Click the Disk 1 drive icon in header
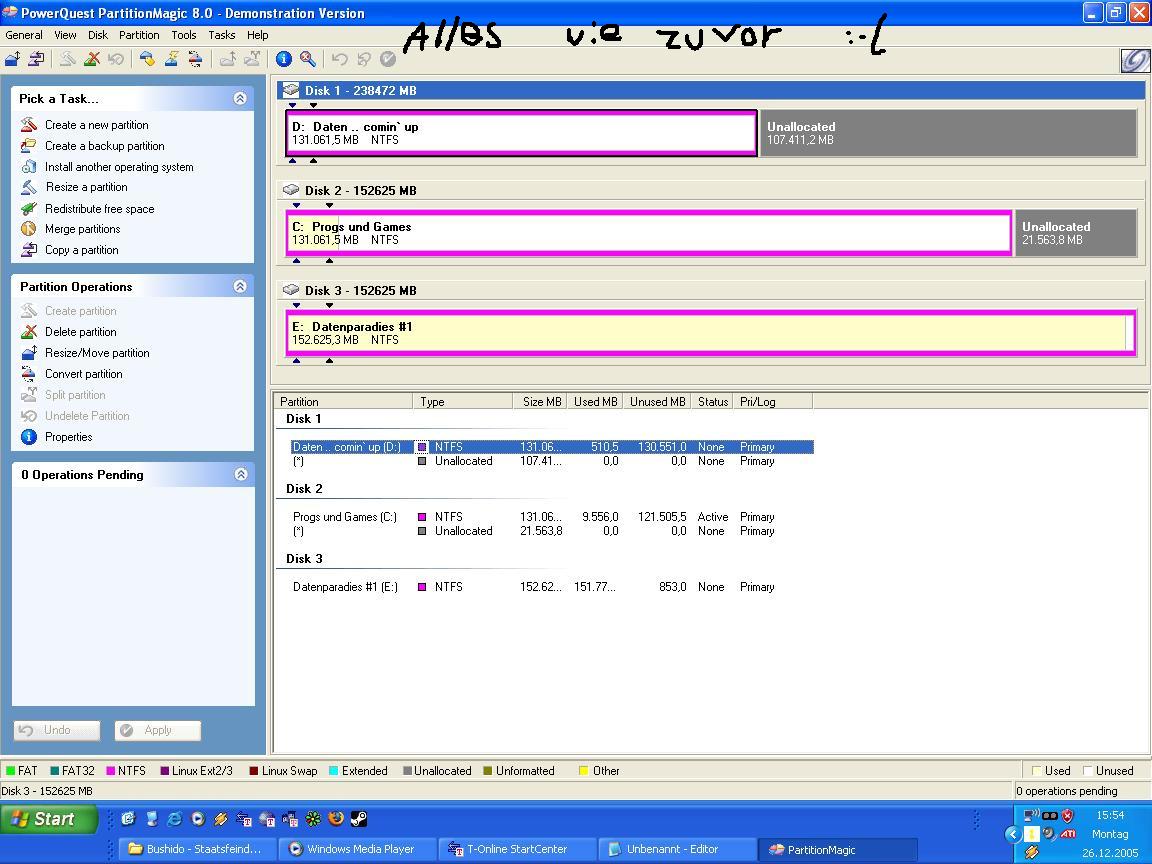The width and height of the screenshot is (1152, 864). [x=291, y=90]
